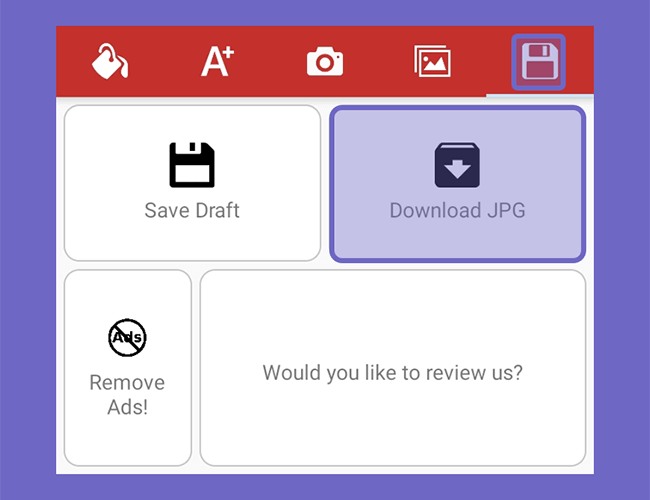Click 'Would you like to review us?'
This screenshot has height=500, width=650.
click(393, 368)
